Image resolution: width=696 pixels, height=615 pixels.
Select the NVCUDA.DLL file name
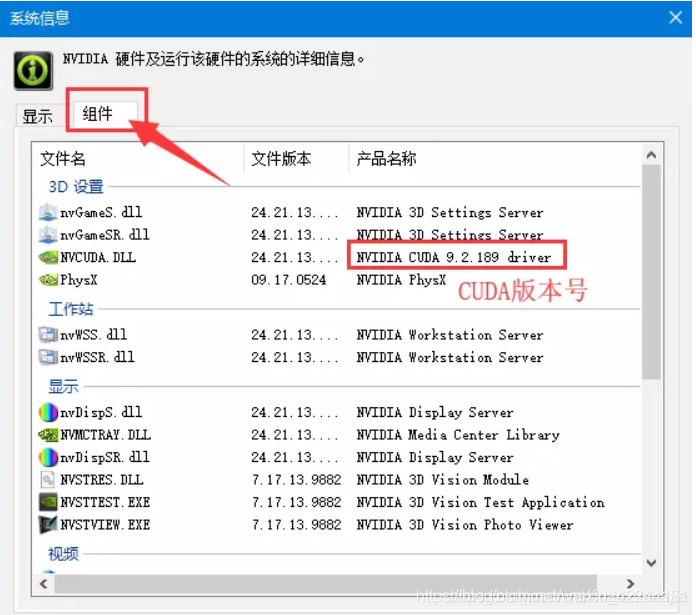tap(98, 257)
